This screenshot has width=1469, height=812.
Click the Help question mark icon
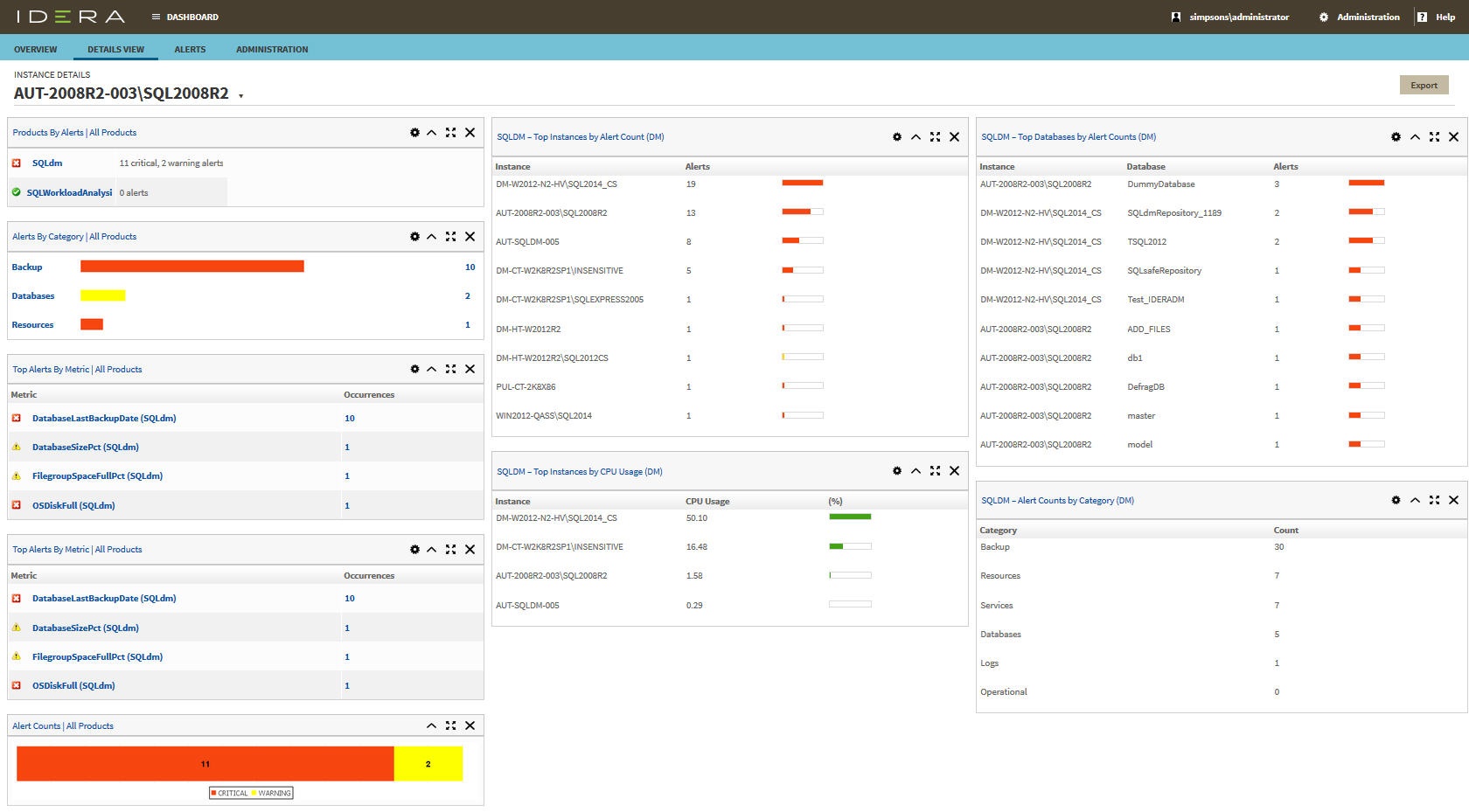[1422, 17]
